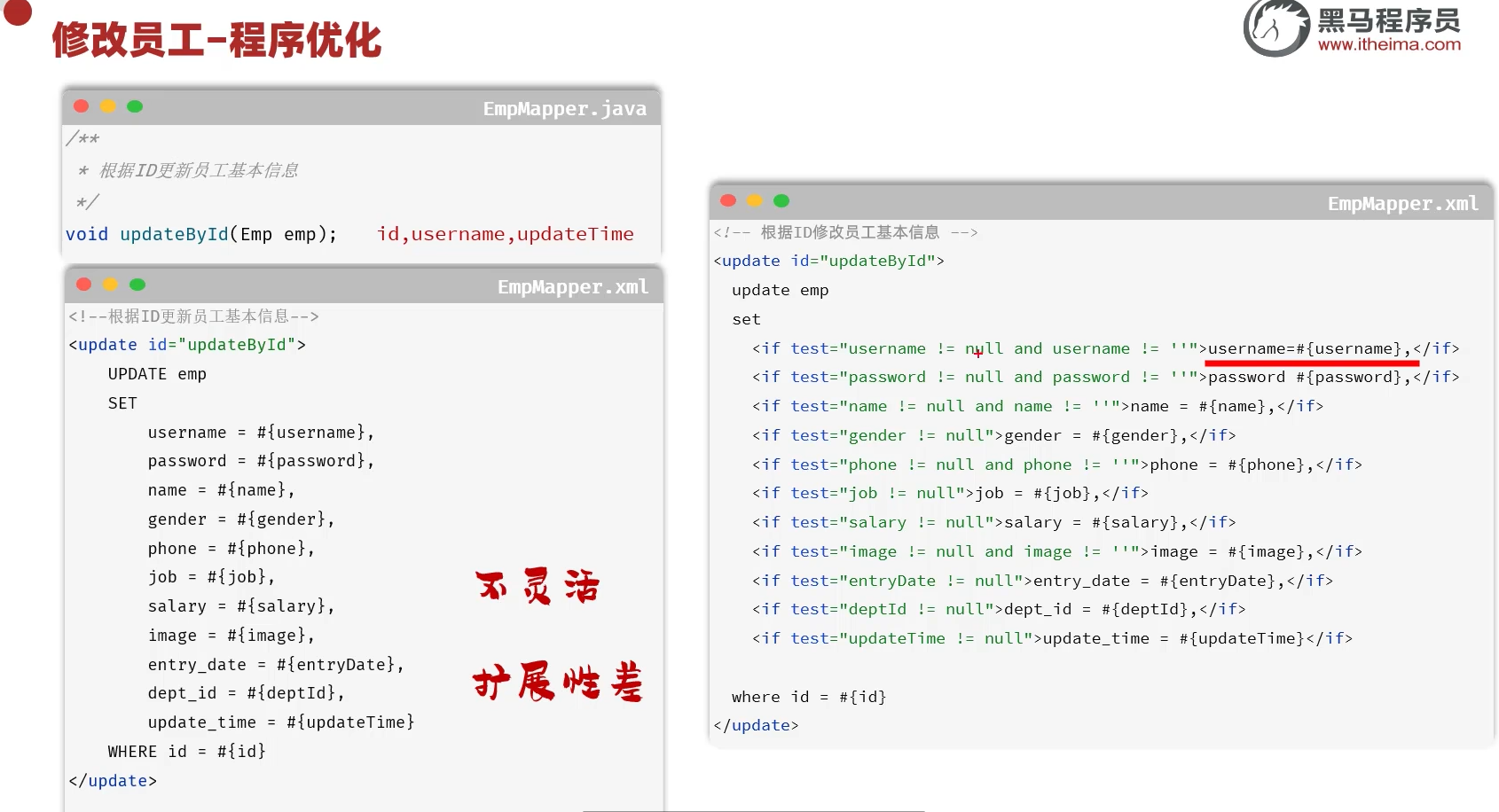The height and width of the screenshot is (812, 1499).
Task: Click yellow dot in left EmpMapper.xml window
Action: point(111,285)
